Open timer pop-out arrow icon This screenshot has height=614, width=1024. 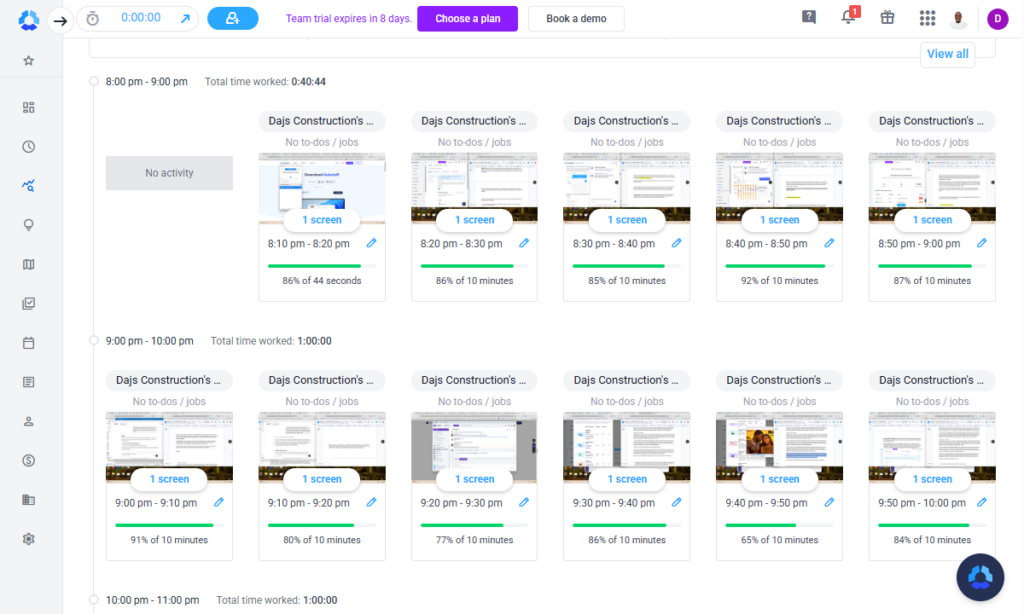pyautogui.click(x=185, y=19)
